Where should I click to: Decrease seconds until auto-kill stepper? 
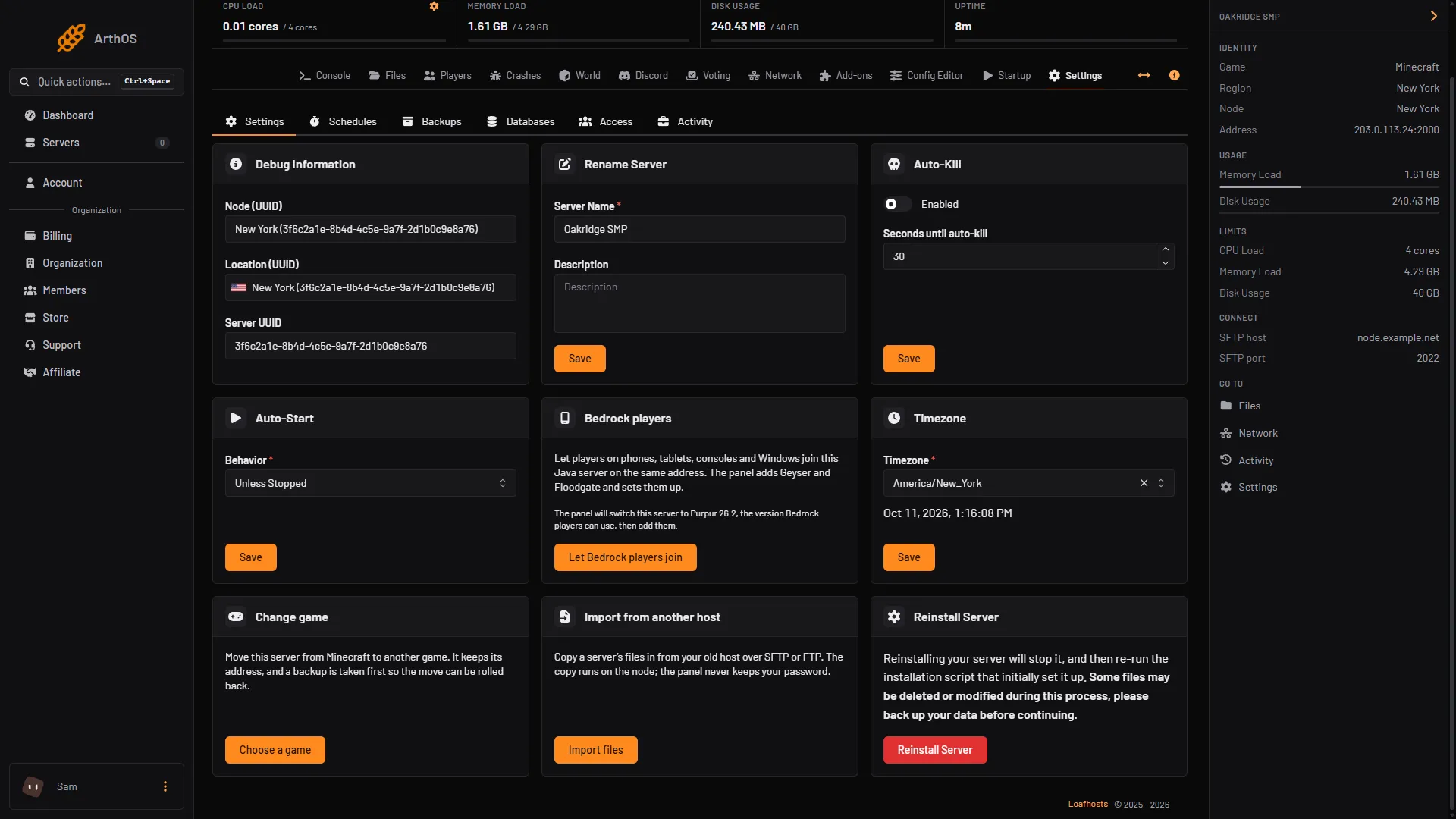point(1166,263)
